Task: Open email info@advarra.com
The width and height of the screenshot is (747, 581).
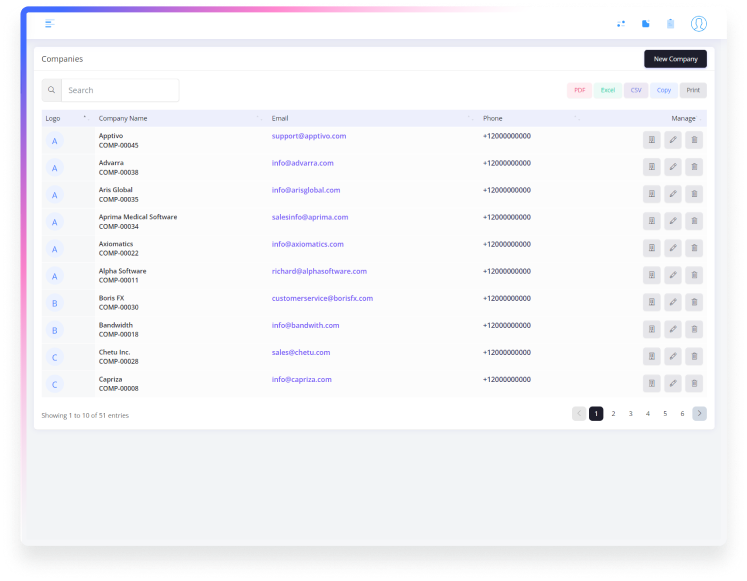Action: pyautogui.click(x=303, y=163)
